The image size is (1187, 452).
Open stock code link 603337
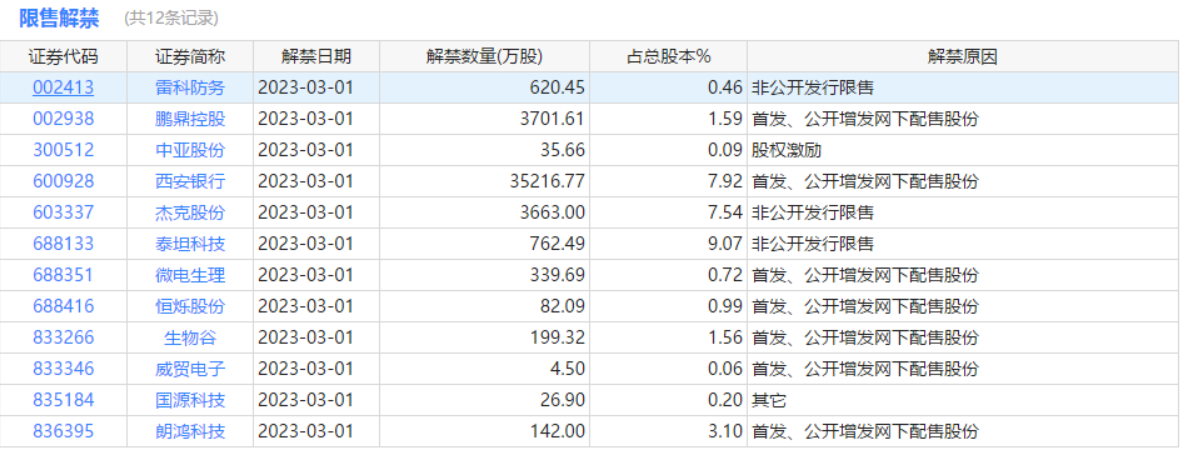point(64,213)
